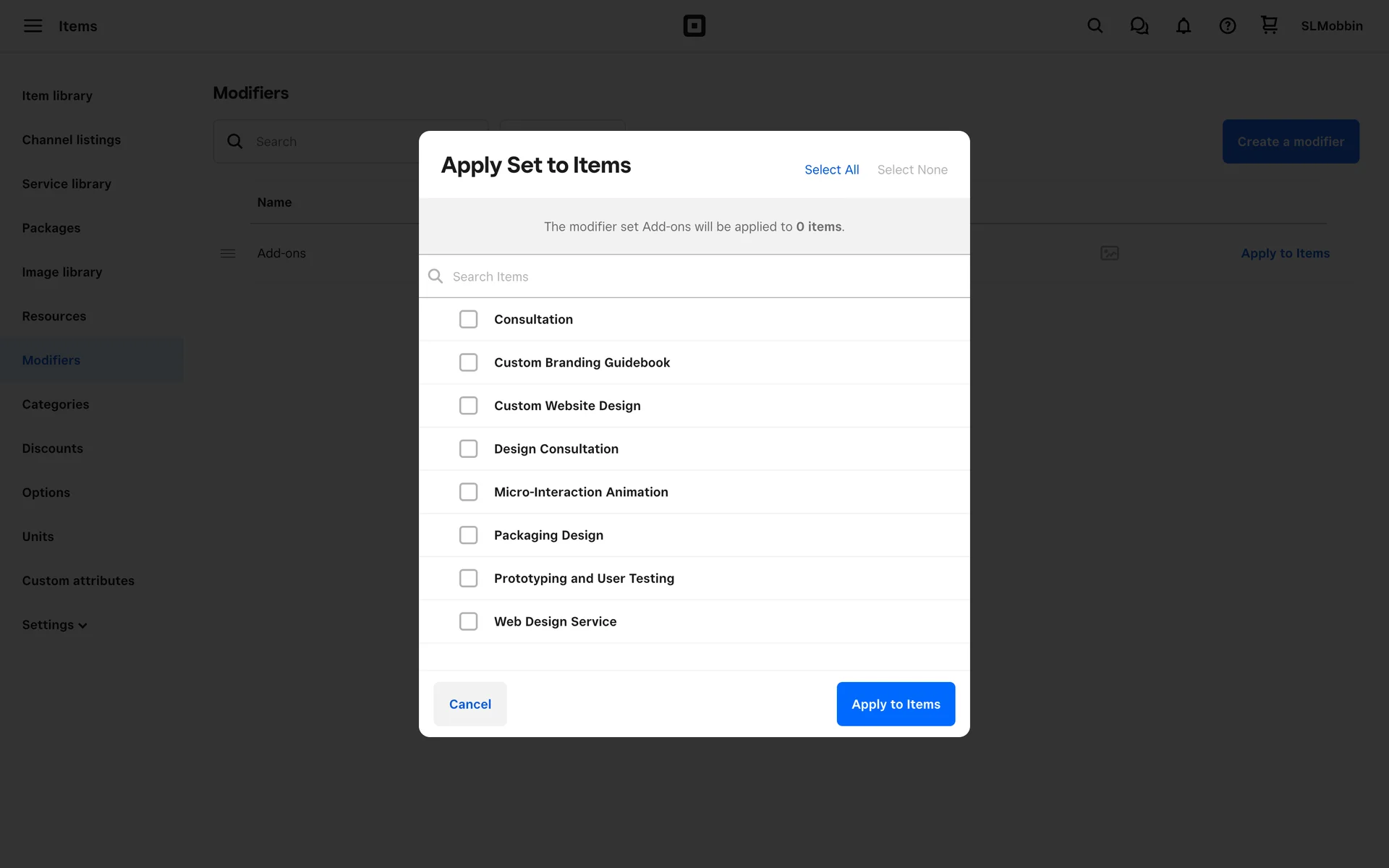
Task: Tick the Web Design Service checkbox
Action: [468, 621]
